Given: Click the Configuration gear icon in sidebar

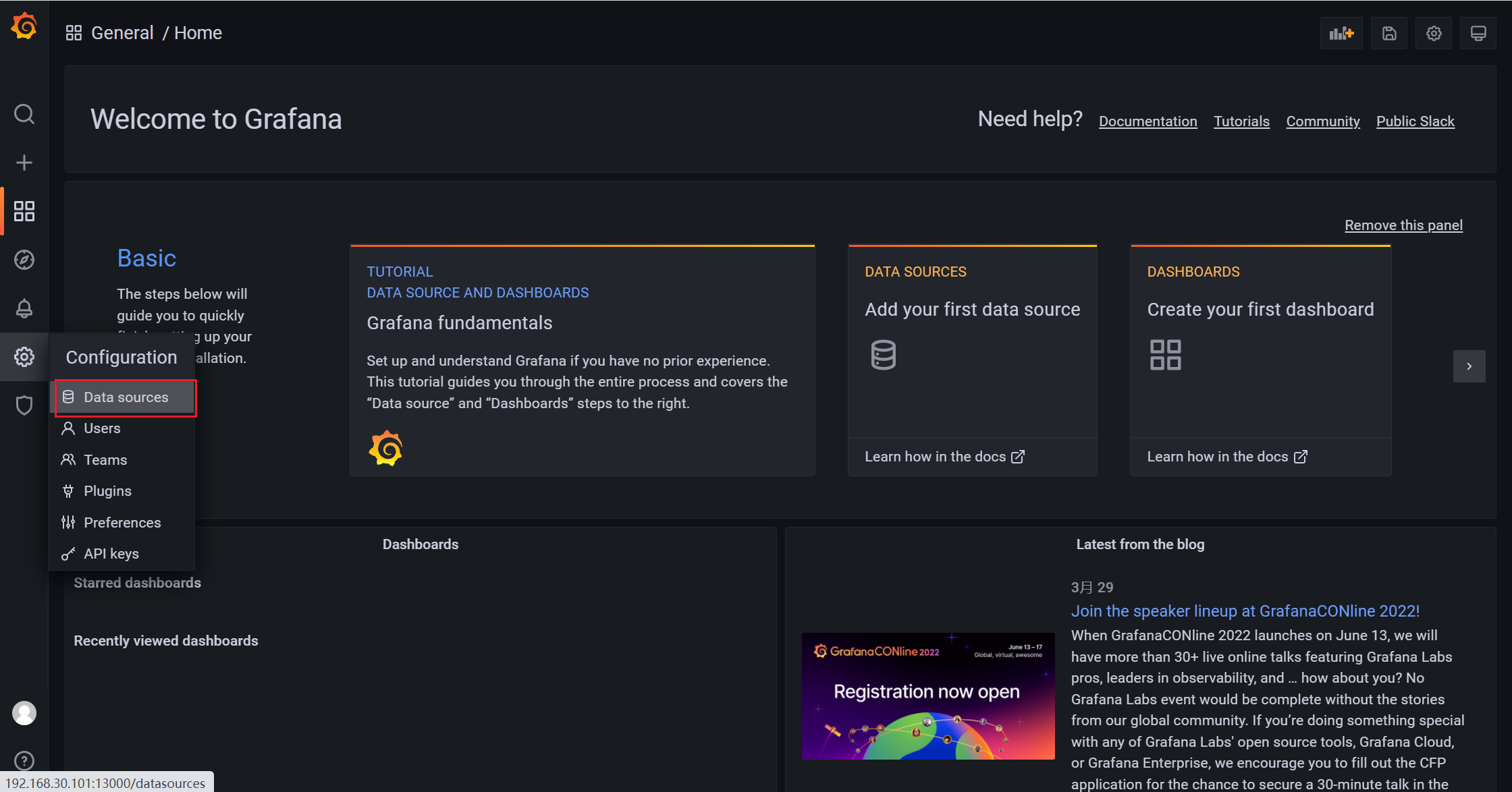Looking at the screenshot, I should (x=24, y=357).
